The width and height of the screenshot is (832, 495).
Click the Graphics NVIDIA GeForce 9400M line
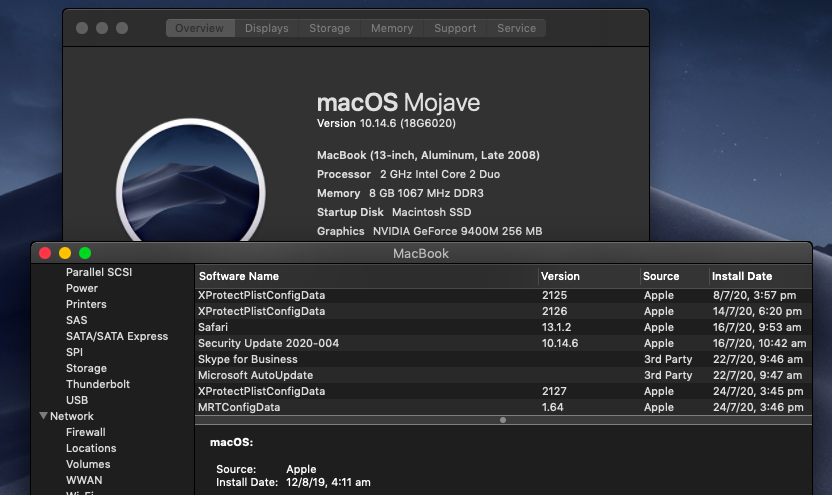429,231
